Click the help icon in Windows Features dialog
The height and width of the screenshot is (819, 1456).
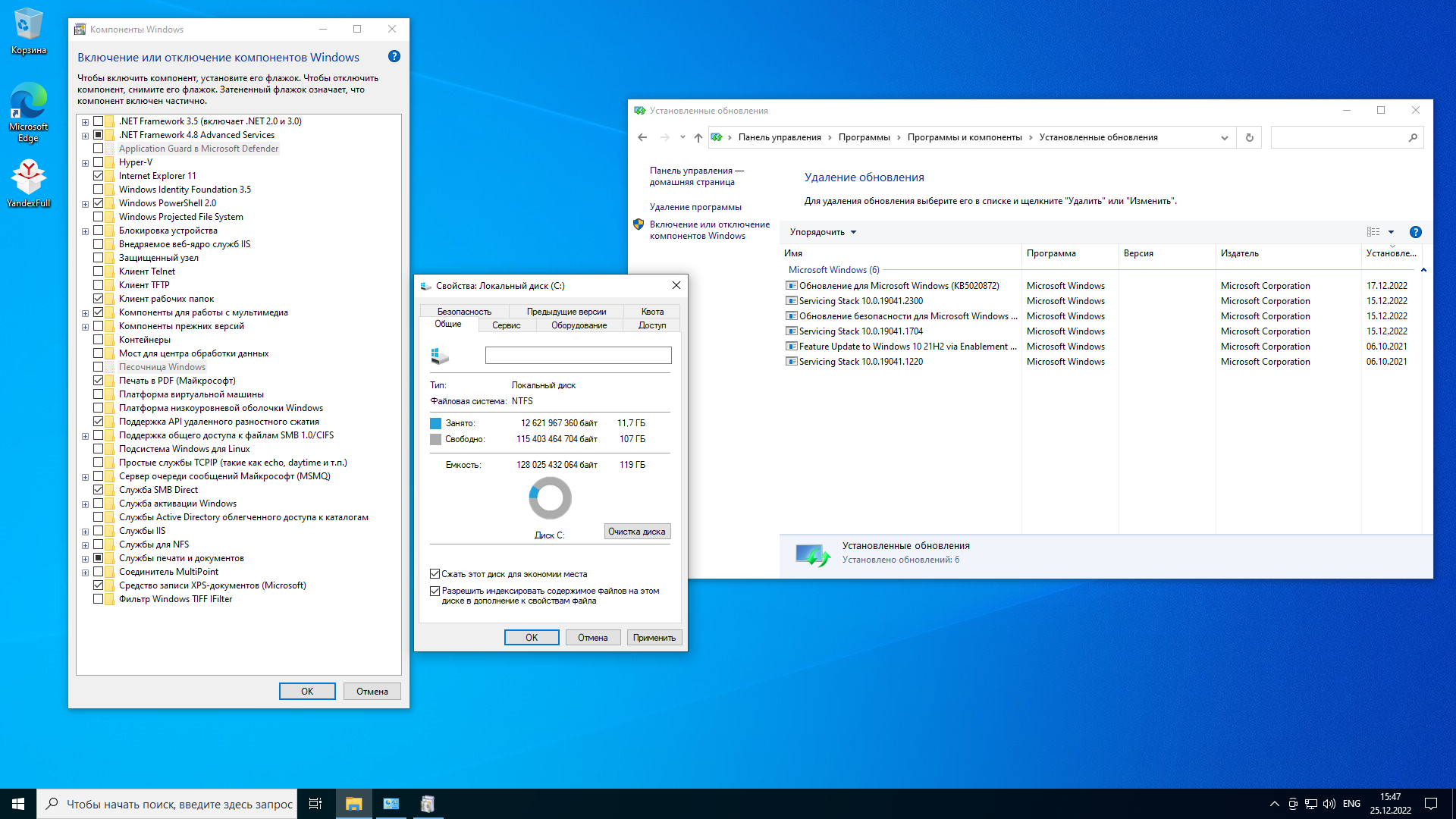tap(394, 57)
